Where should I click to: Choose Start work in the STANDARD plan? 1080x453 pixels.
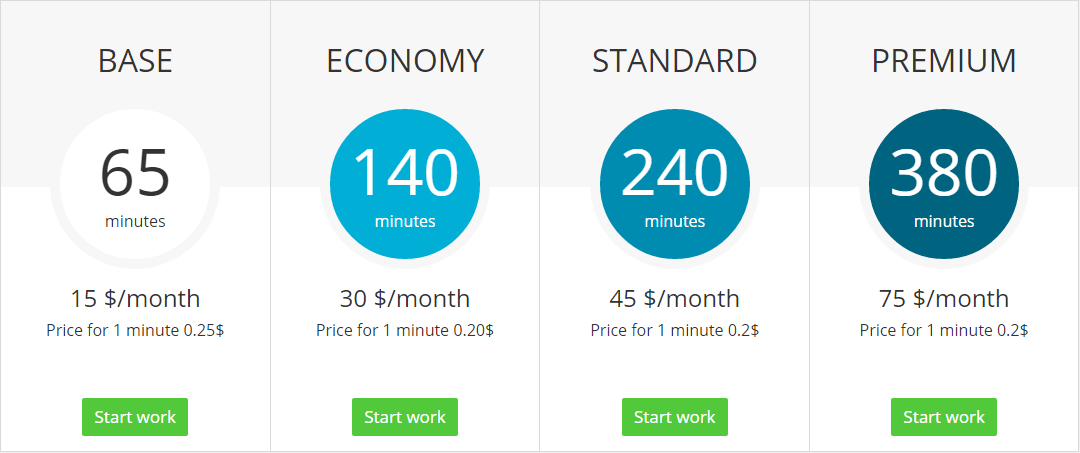tap(674, 417)
